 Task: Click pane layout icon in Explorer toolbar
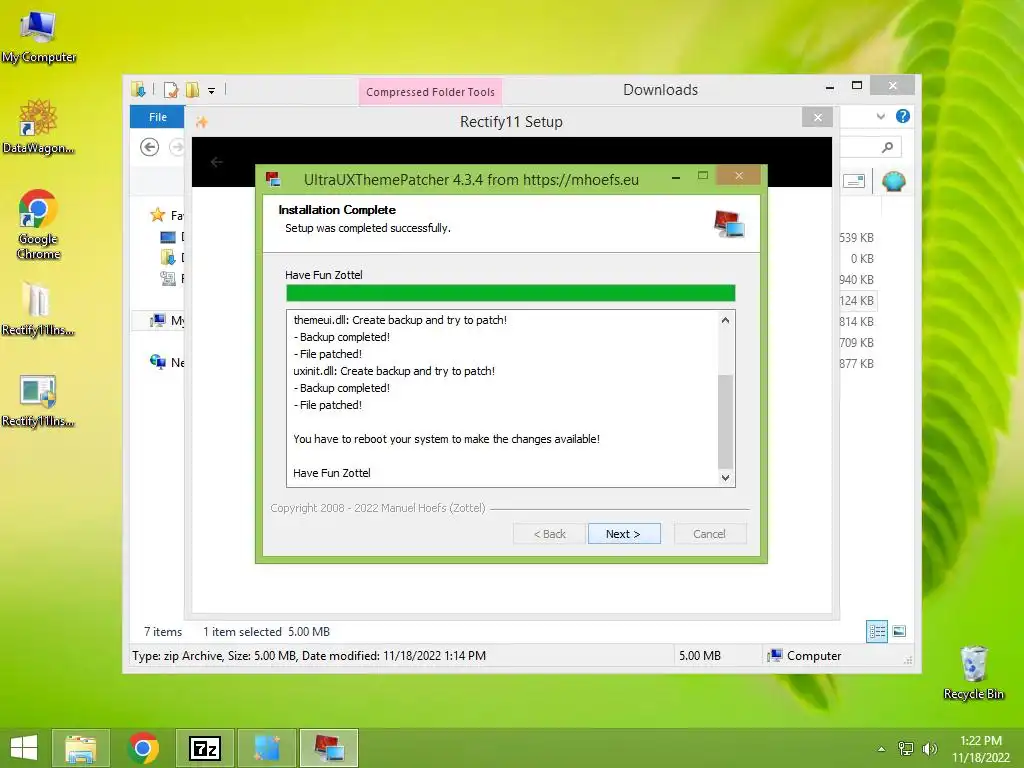point(854,181)
